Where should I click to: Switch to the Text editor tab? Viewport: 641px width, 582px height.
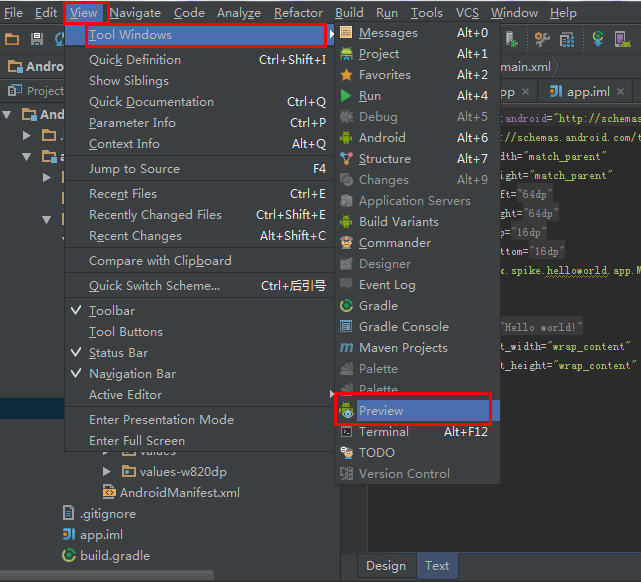(x=437, y=566)
